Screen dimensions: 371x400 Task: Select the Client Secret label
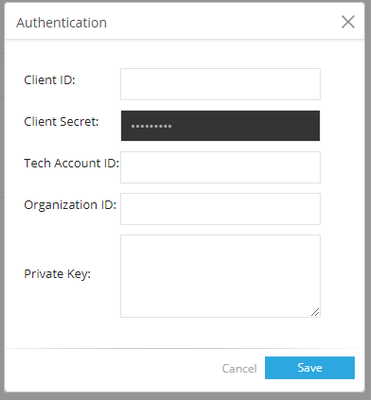(x=61, y=122)
